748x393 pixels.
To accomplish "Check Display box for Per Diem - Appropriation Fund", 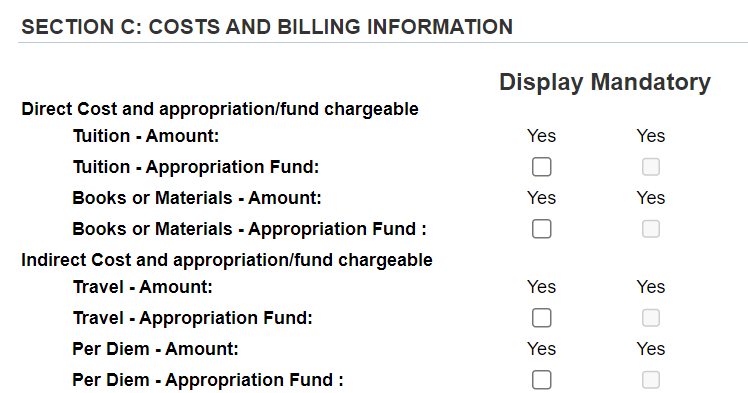I will tap(541, 380).
